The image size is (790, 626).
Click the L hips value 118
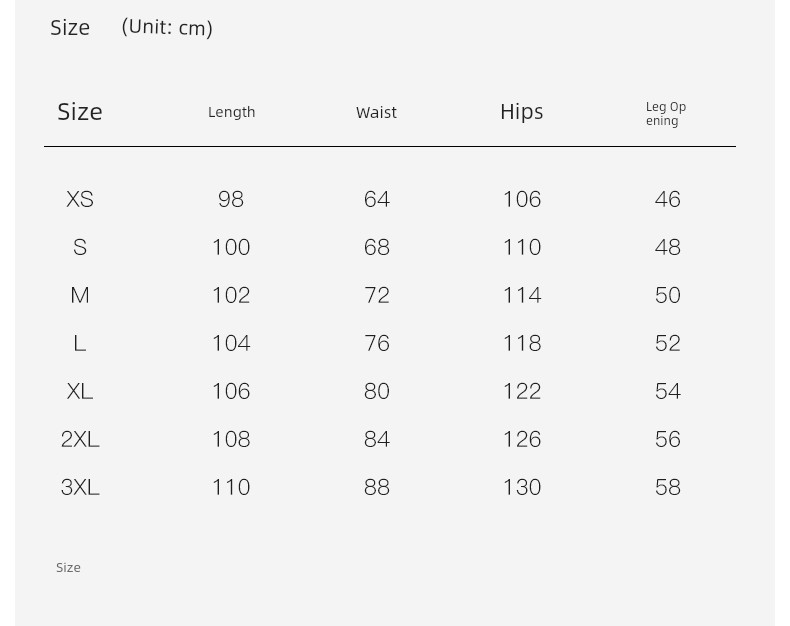tap(522, 343)
